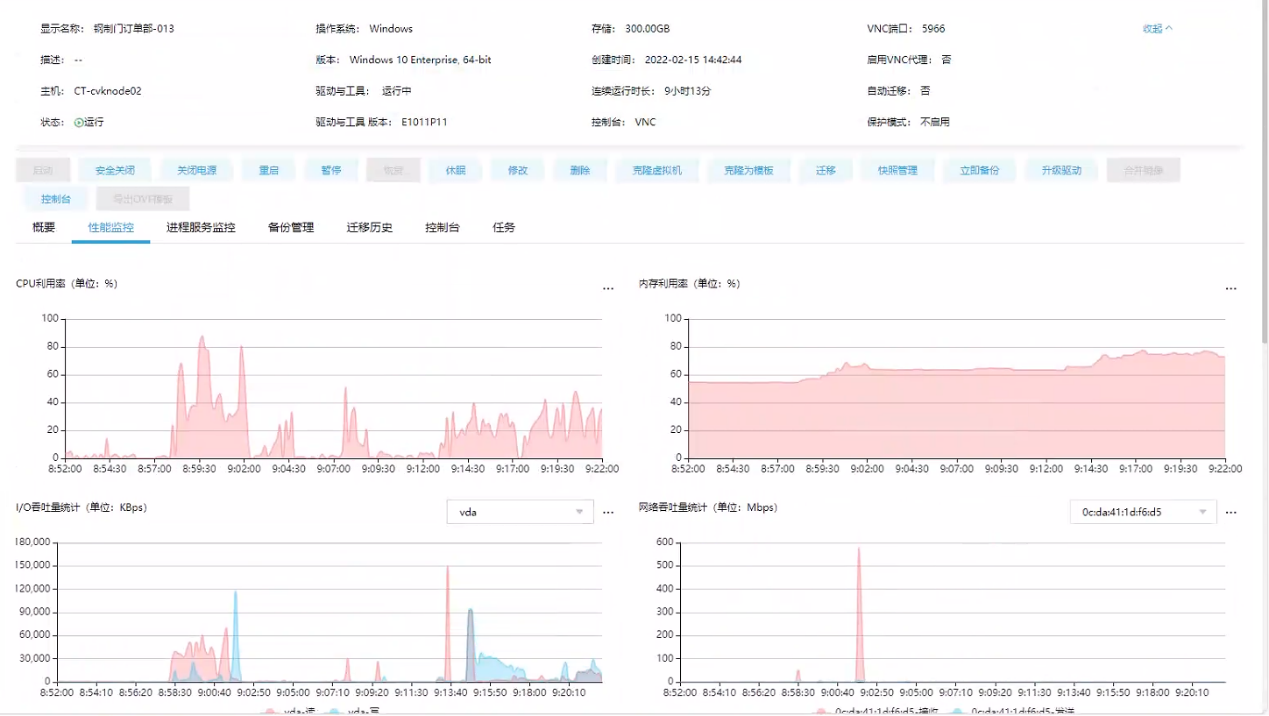
Task: Click the CPU利用率 chart title
Action: 67,284
